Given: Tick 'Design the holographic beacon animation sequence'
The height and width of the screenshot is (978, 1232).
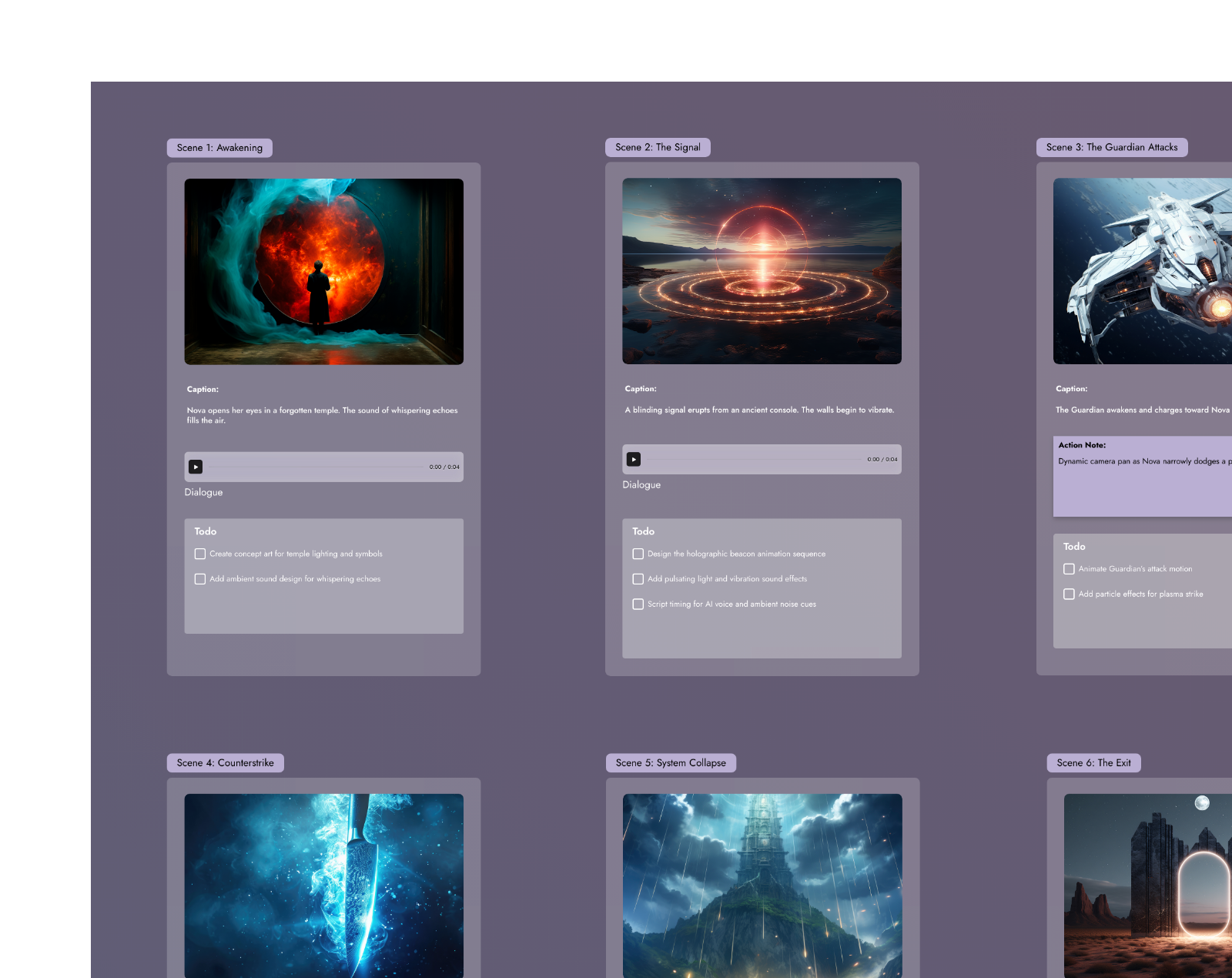Looking at the screenshot, I should pos(638,554).
